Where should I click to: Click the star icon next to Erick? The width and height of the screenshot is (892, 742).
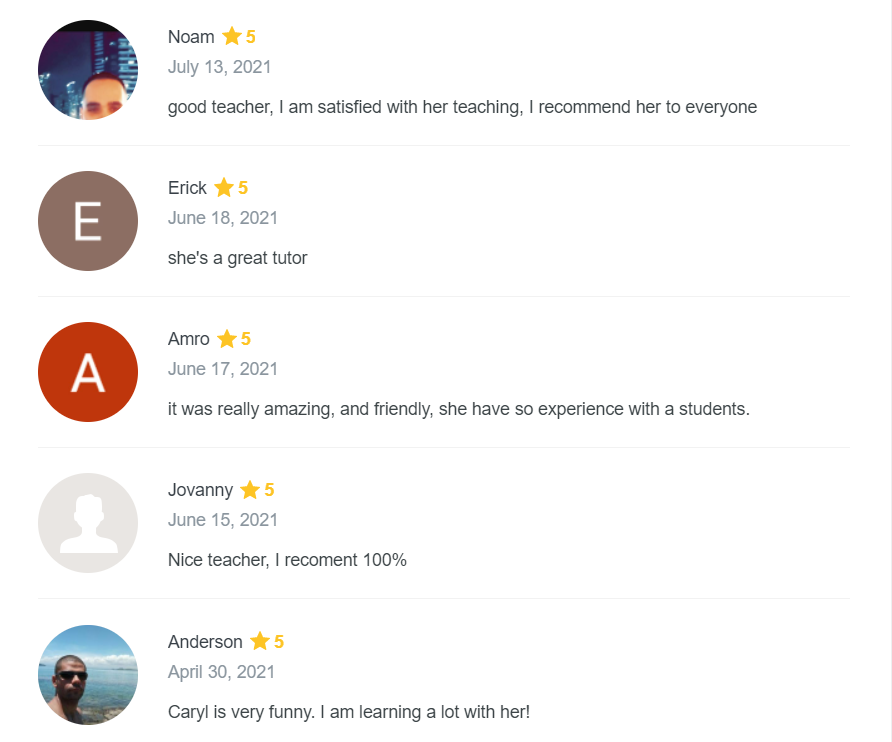pos(224,188)
